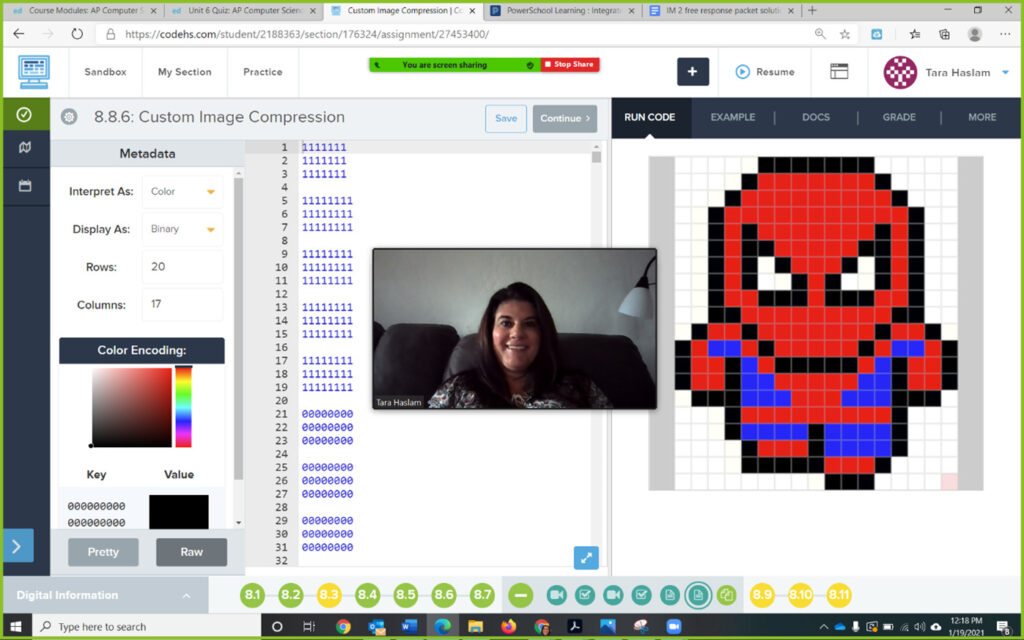
Task: Expand the Digital Information module chevron
Action: 186,596
